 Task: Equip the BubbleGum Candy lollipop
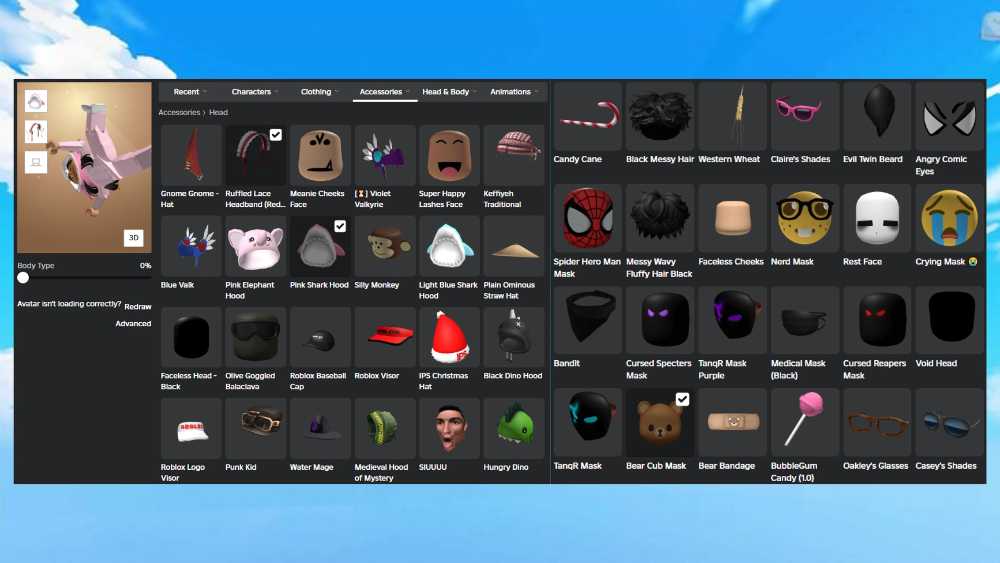(804, 422)
